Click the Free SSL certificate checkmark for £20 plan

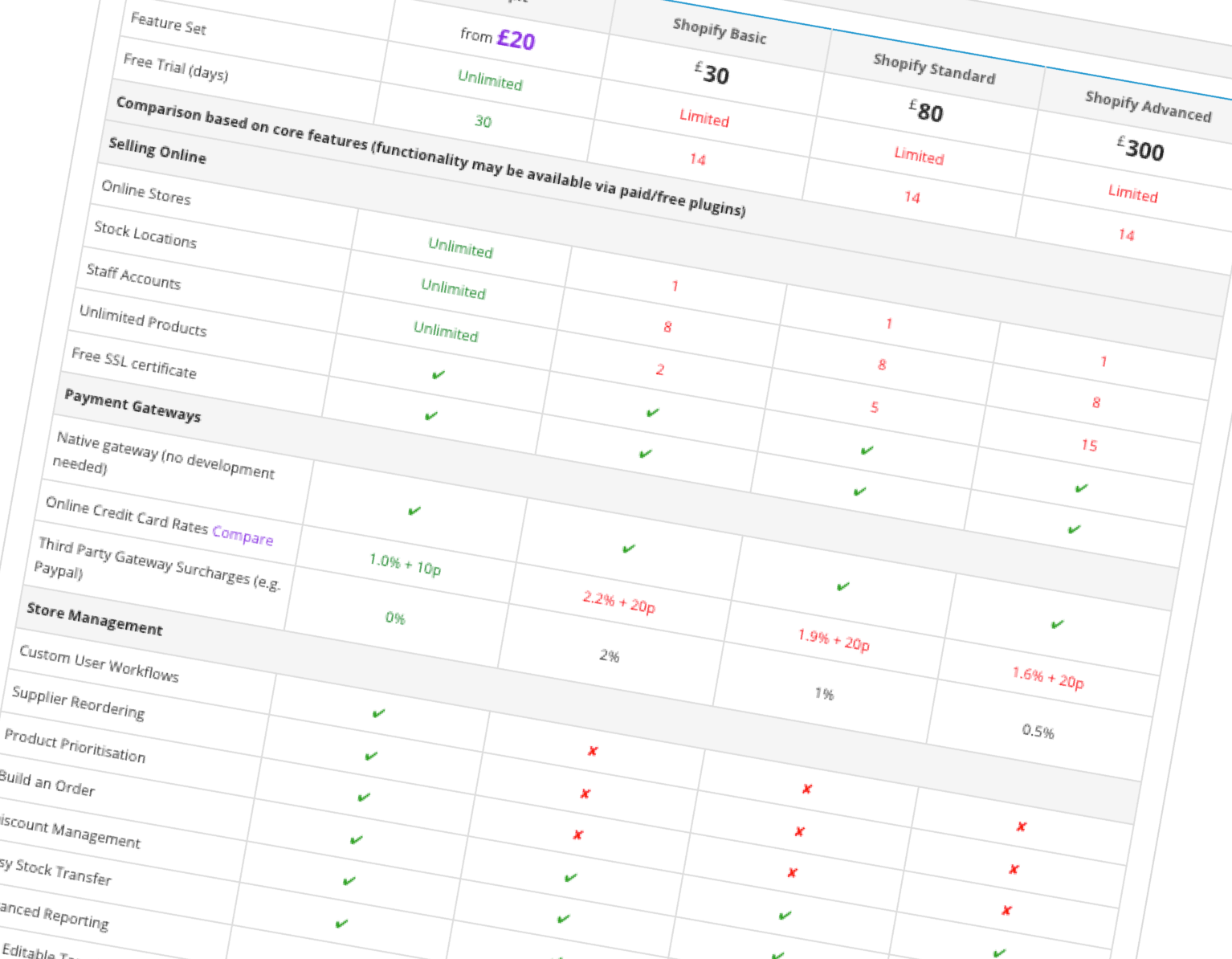pos(431,416)
